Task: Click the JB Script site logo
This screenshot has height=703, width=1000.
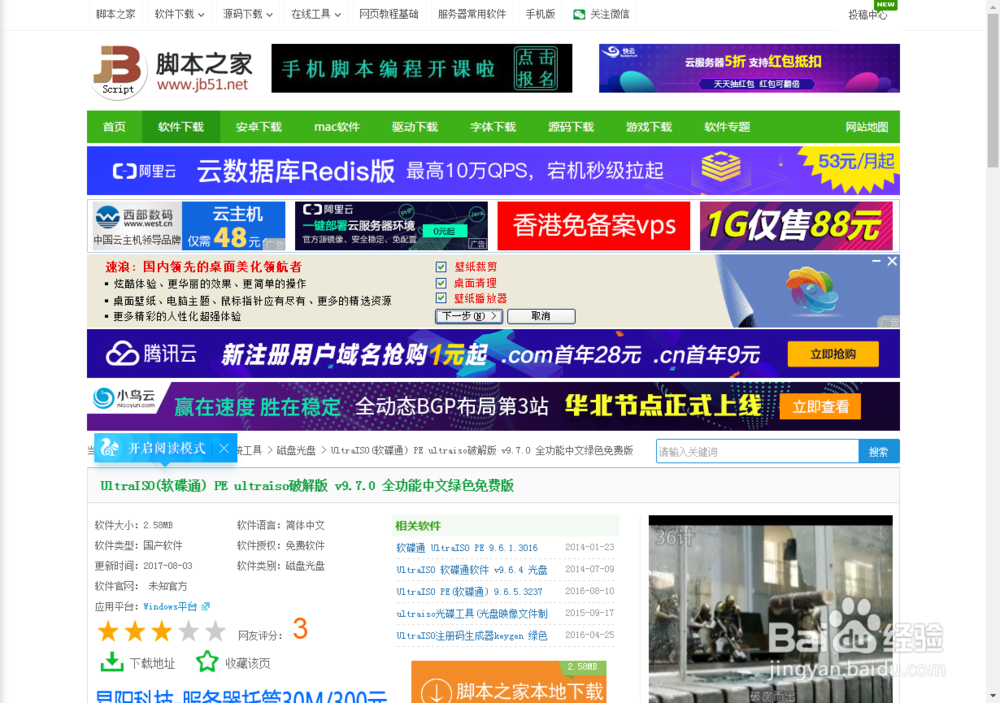Action: (x=172, y=70)
